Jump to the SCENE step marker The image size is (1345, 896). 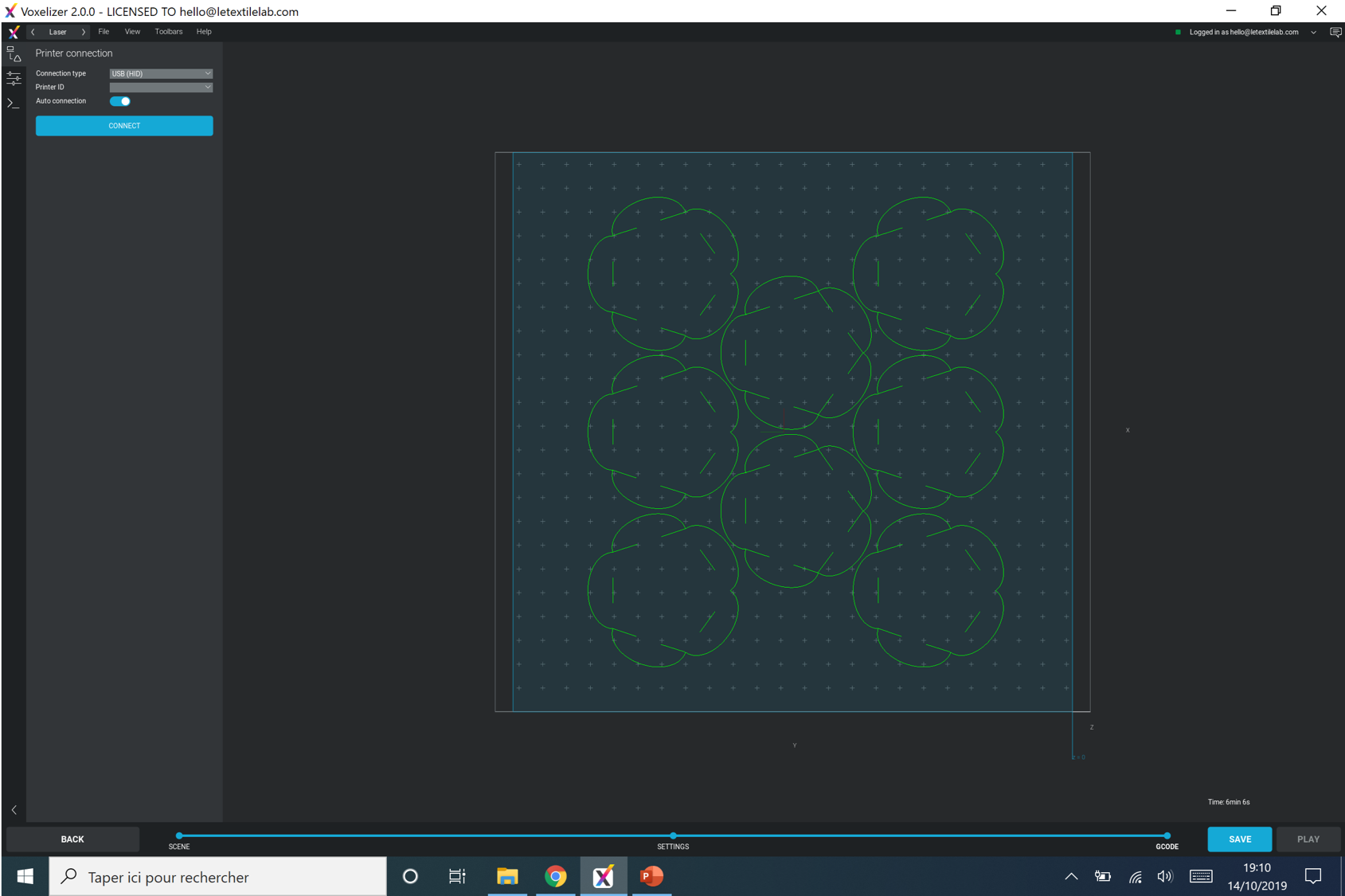pos(179,836)
